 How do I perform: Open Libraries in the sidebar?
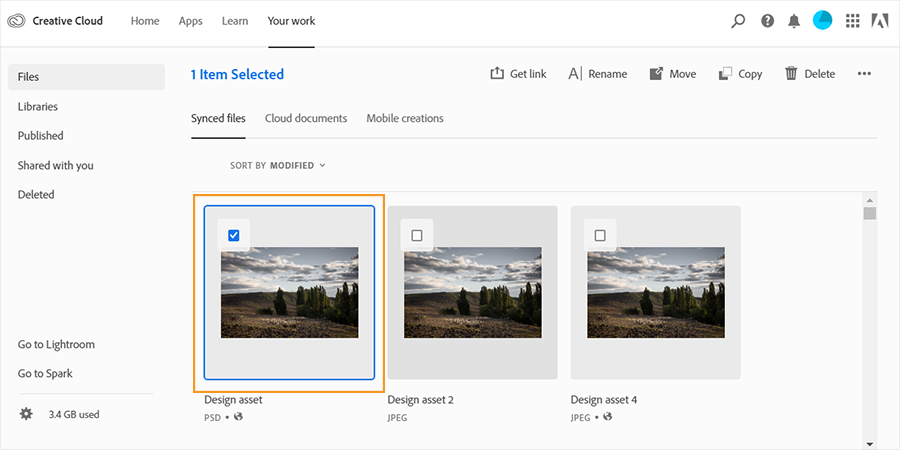point(38,106)
